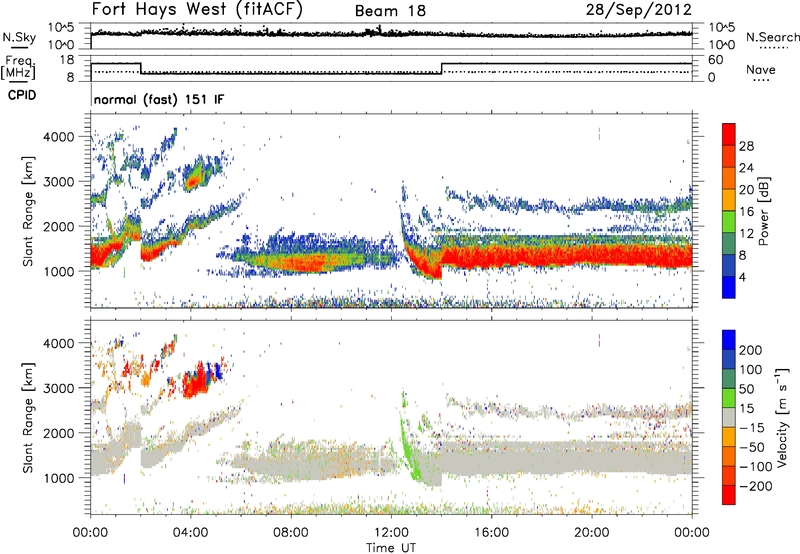Click the '12:00' time tick label
Screen dimensions: 800x554
[x=391, y=533]
